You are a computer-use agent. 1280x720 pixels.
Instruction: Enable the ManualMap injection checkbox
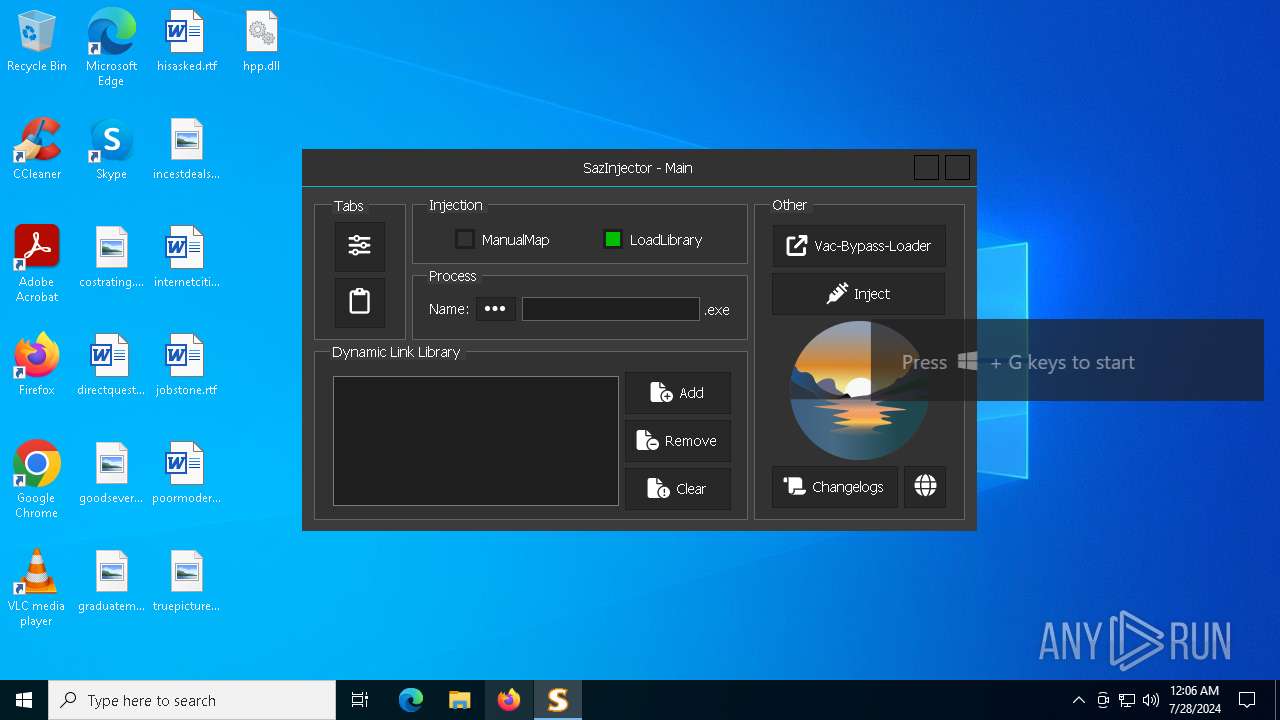pos(465,239)
